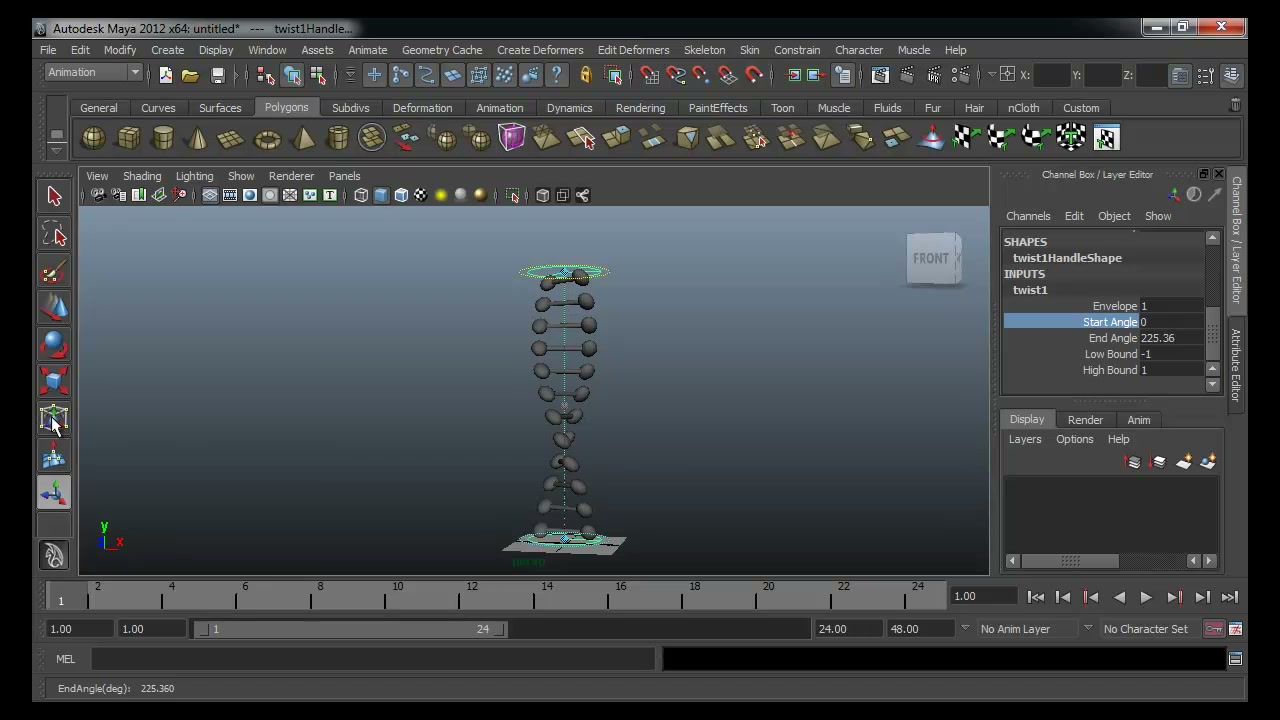Select the Rotate tool in toolbox

[x=54, y=346]
